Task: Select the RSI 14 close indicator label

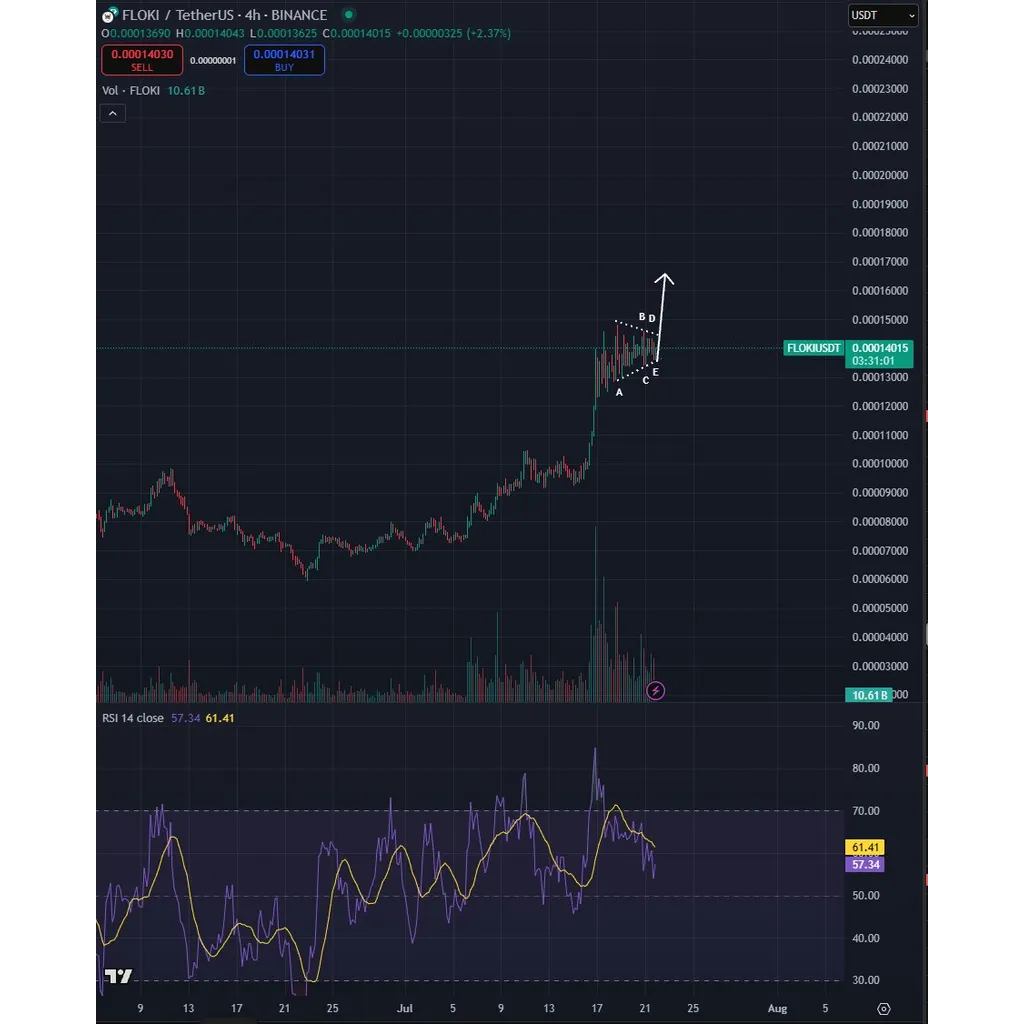Action: point(133,718)
